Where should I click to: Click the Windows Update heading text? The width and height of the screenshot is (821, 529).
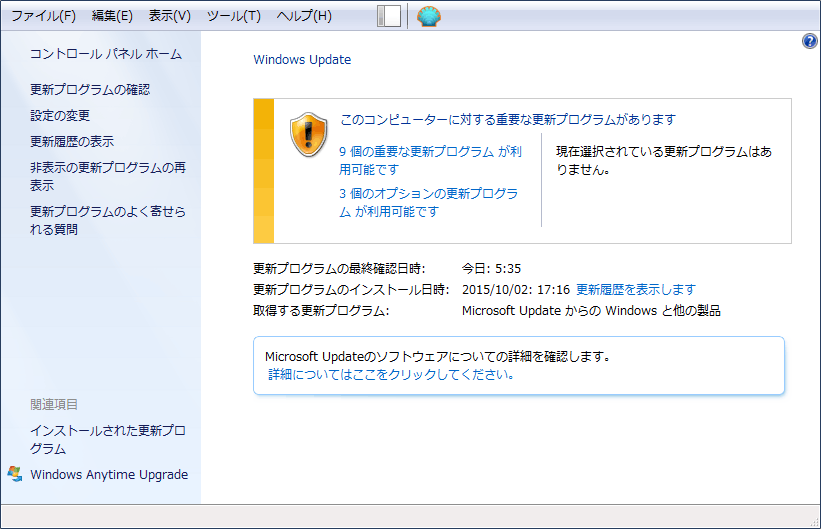pos(302,60)
